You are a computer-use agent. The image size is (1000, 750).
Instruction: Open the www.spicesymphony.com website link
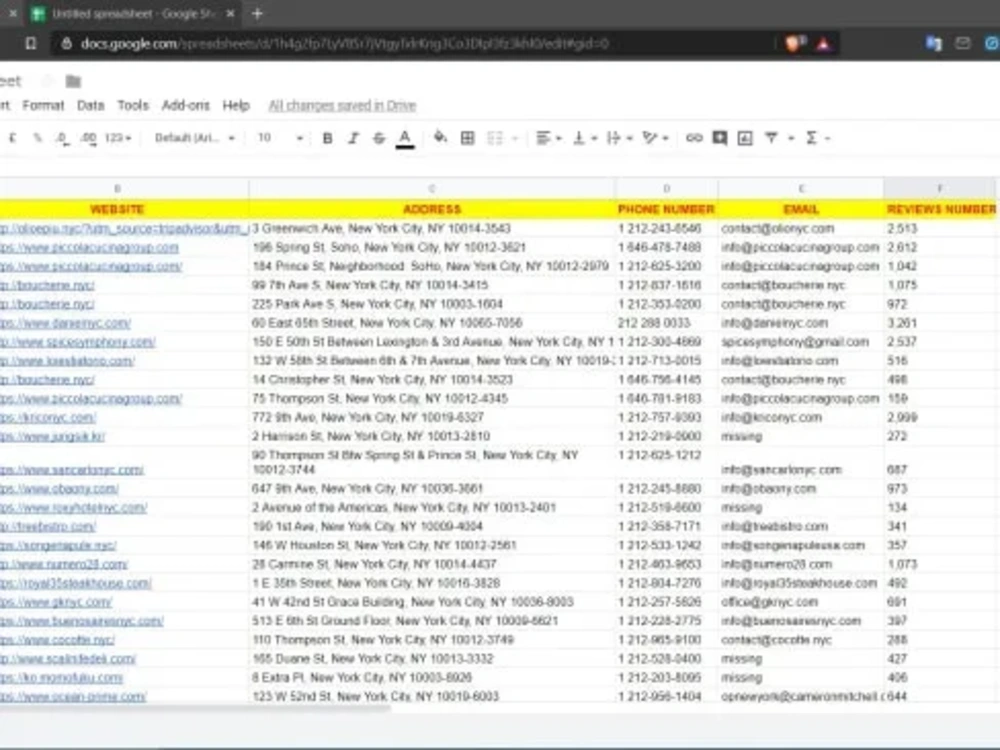pyautogui.click(x=78, y=342)
